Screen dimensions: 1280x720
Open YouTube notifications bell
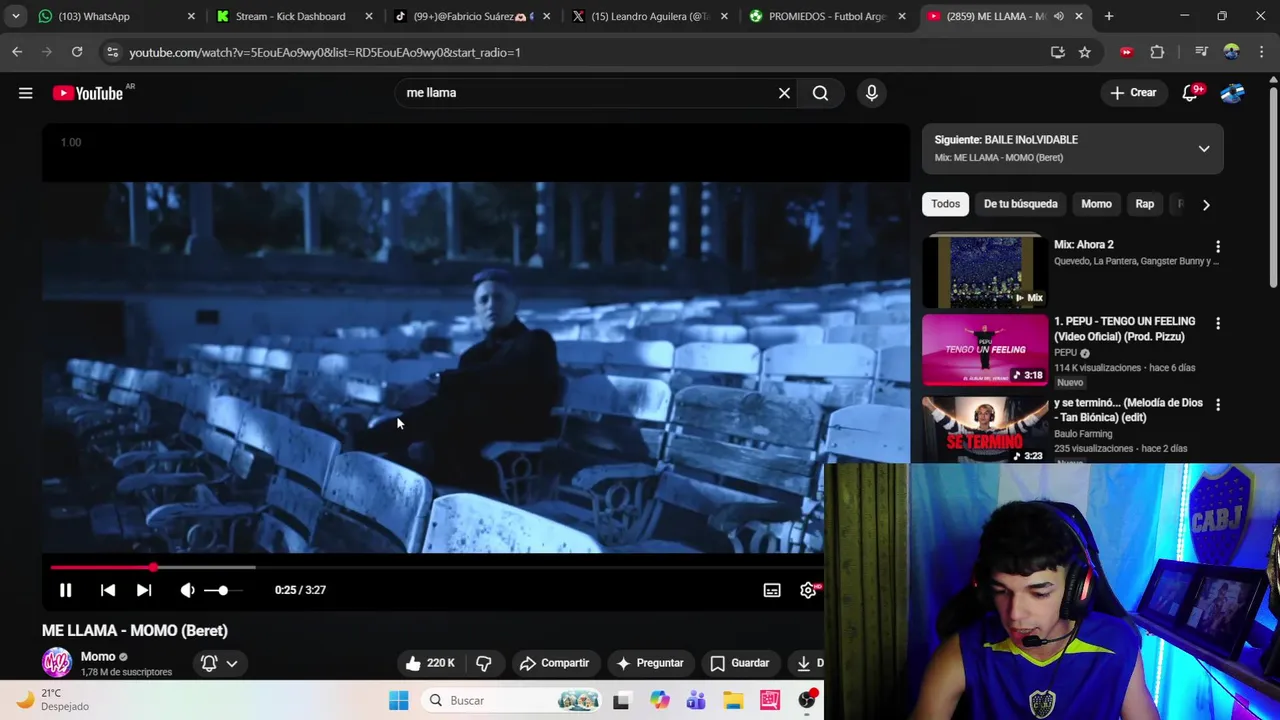click(1190, 93)
